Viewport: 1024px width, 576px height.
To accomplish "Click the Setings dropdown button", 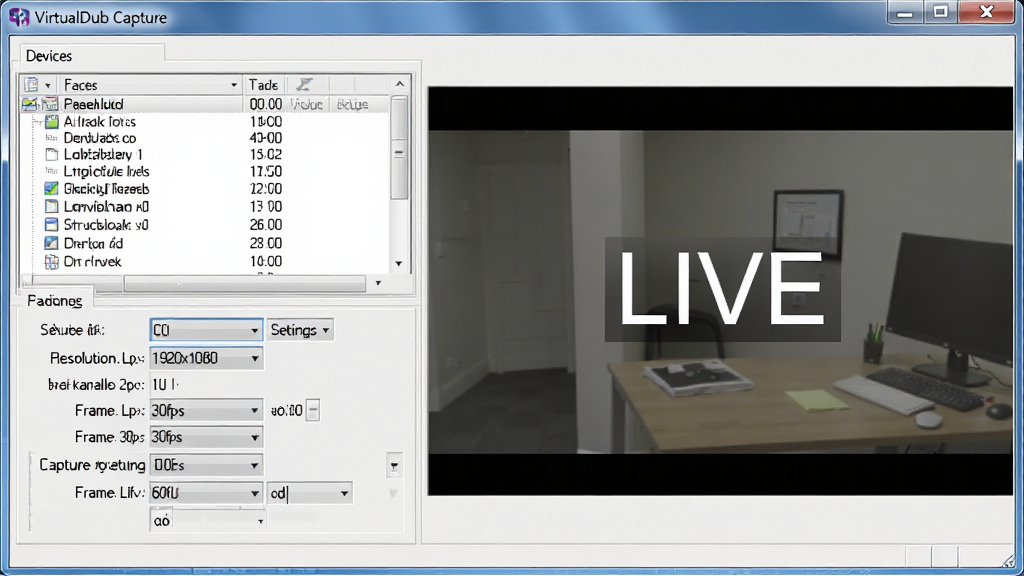I will coord(300,330).
